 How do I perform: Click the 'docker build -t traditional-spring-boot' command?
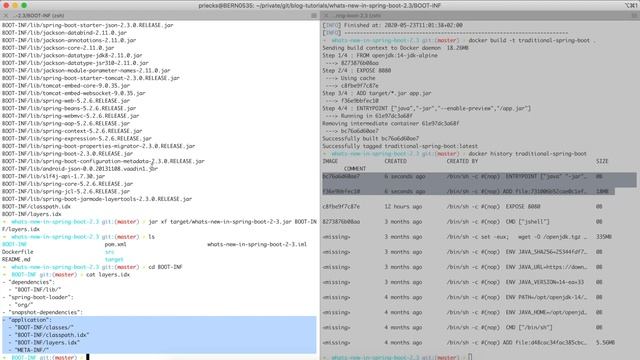pos(529,40)
